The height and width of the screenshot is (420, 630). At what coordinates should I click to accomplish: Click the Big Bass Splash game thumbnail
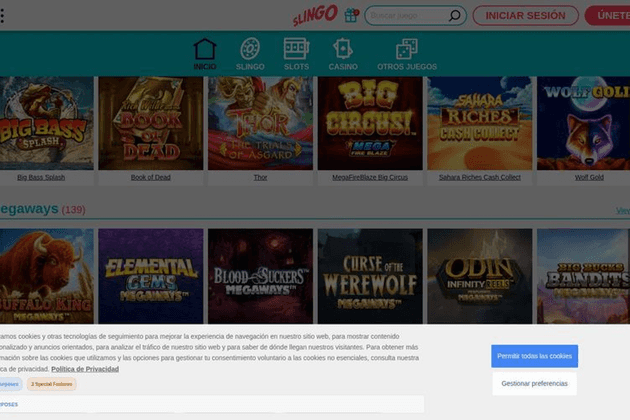click(47, 123)
